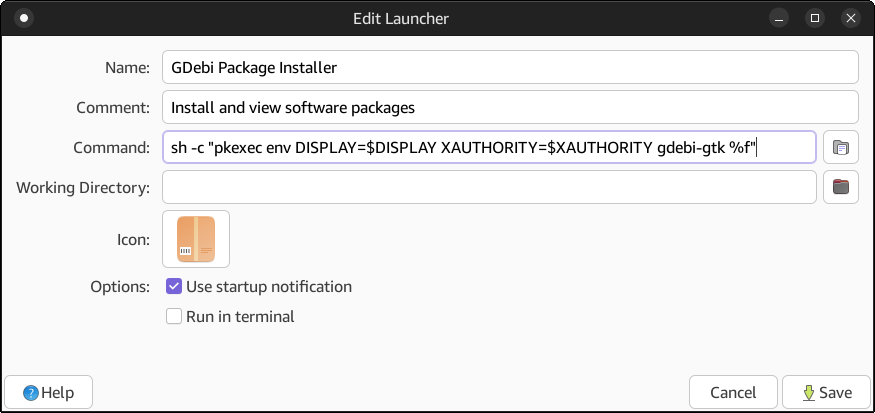
Task: Open the window menu dot icon
Action: click(24, 18)
